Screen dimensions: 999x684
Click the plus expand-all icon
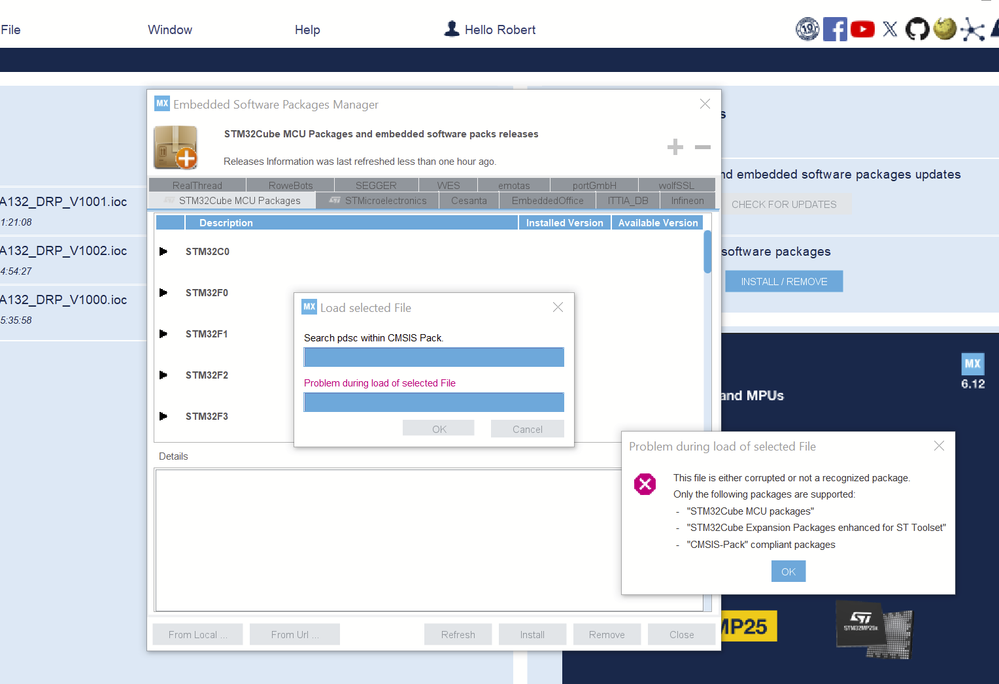pyautogui.click(x=675, y=147)
